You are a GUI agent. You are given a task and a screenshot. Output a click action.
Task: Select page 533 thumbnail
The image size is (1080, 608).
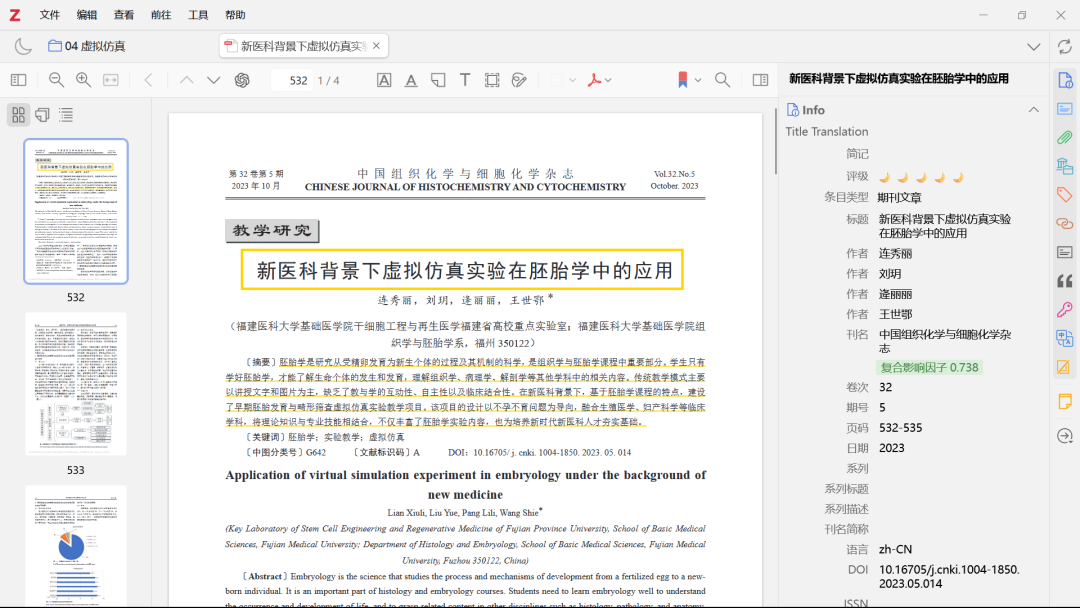pyautogui.click(x=76, y=385)
